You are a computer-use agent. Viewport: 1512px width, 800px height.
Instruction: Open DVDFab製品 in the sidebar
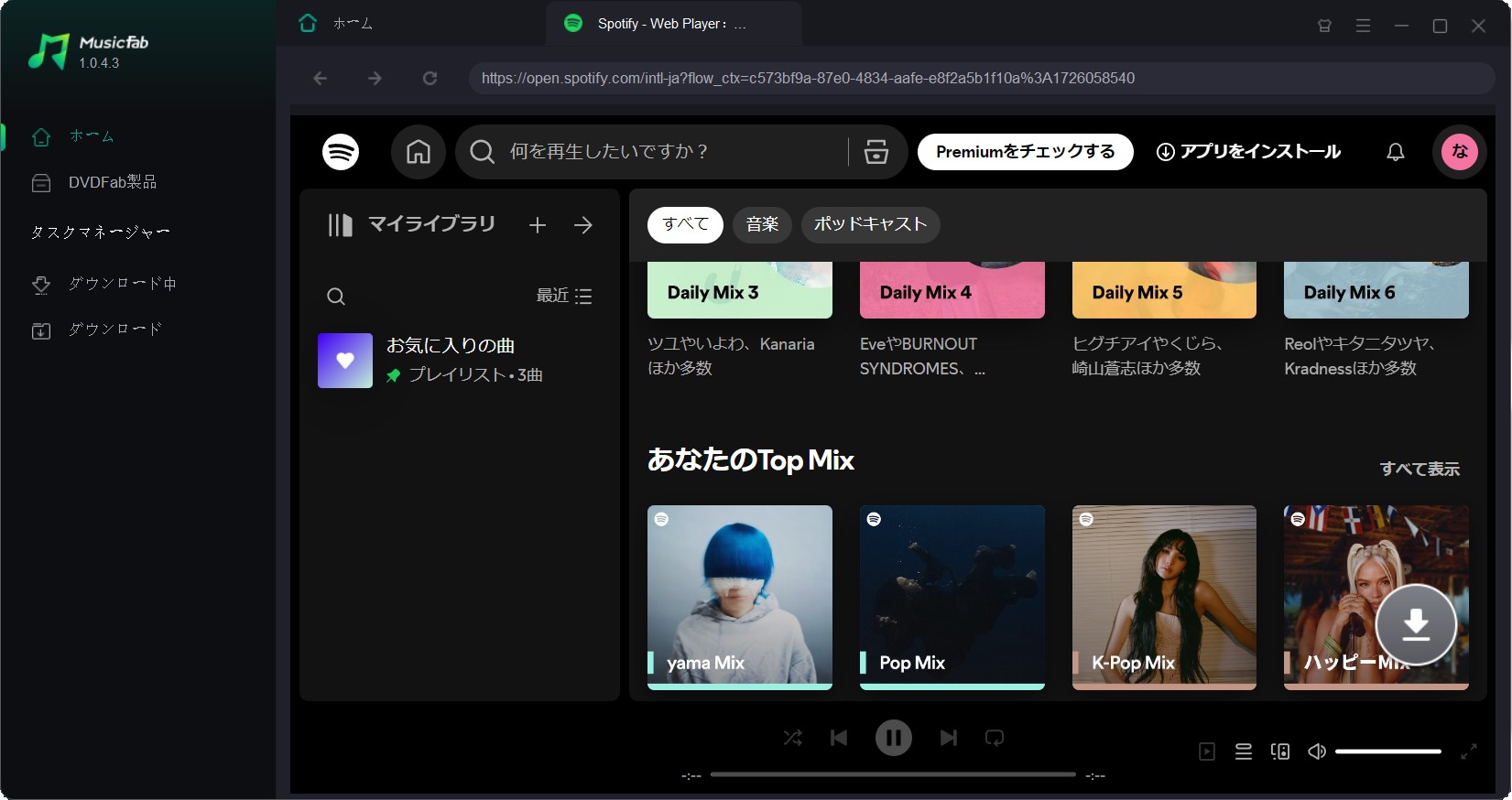[93, 182]
